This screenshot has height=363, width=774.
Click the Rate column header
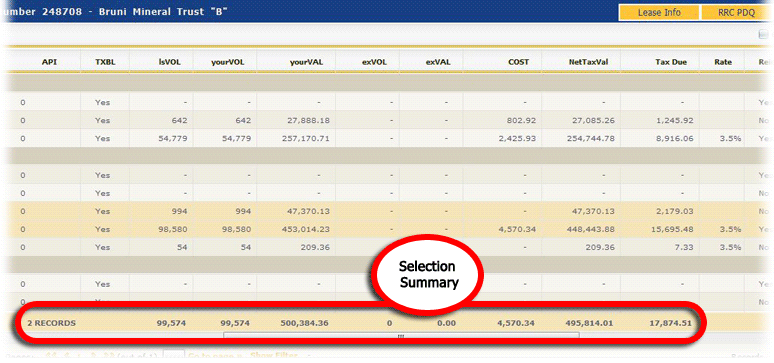click(x=723, y=62)
